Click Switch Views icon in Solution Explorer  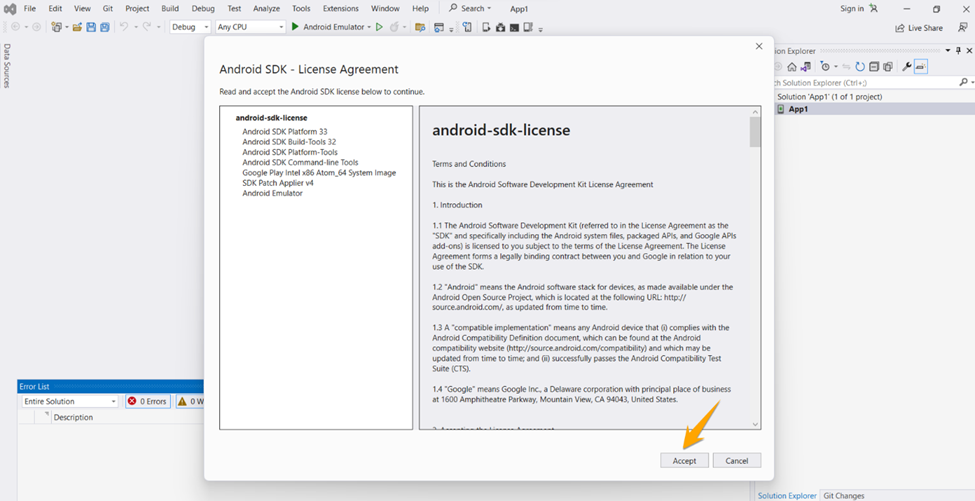pyautogui.click(x=805, y=67)
